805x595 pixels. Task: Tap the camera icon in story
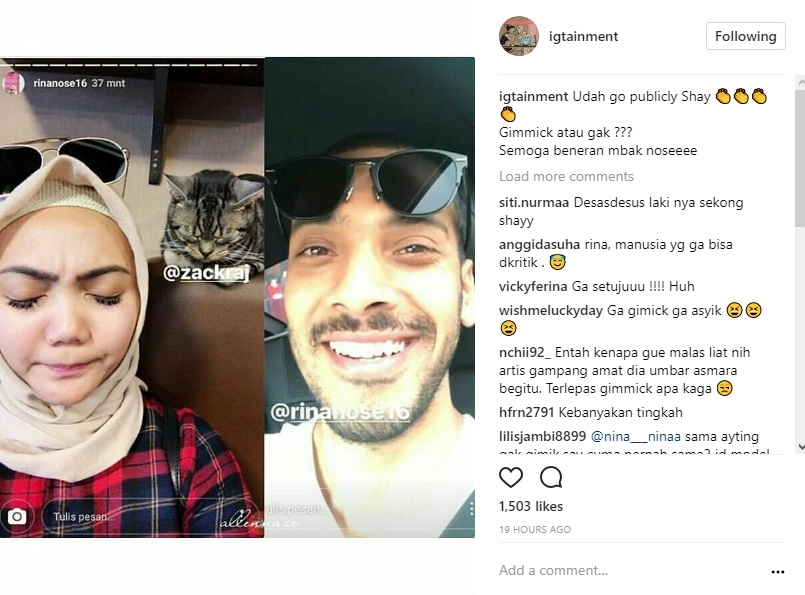17,516
